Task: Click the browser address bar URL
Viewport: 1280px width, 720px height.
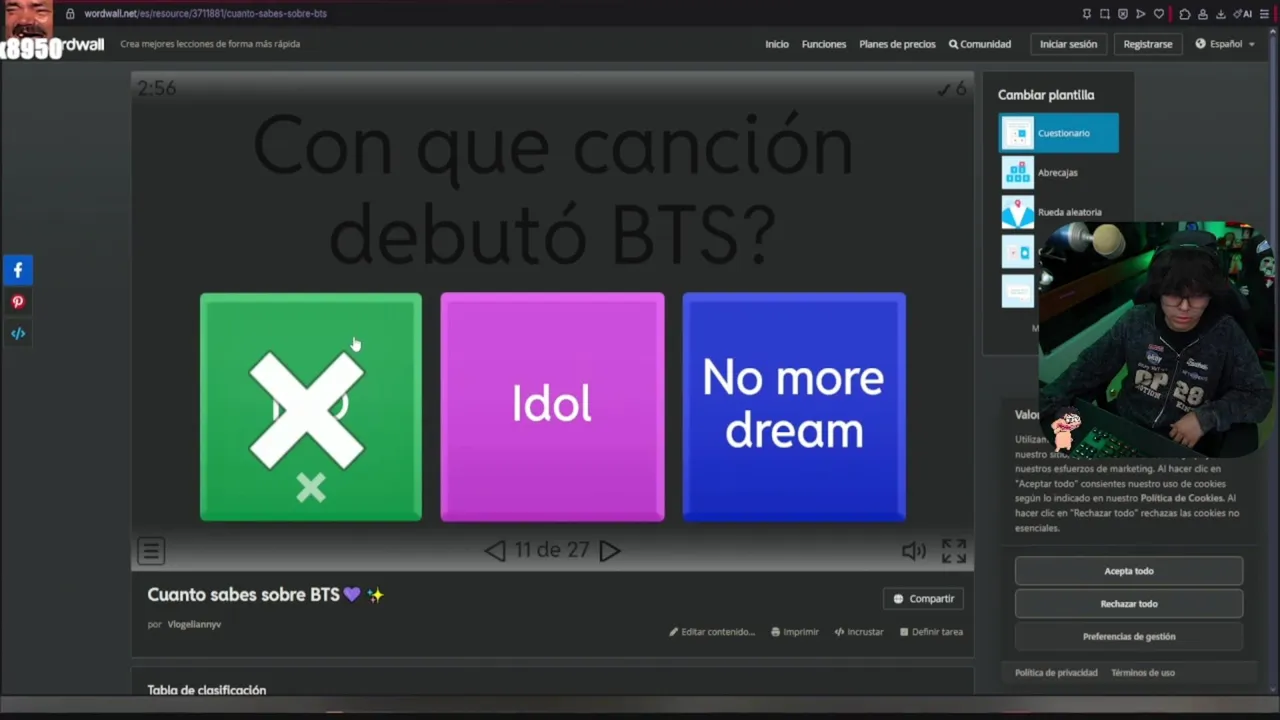Action: point(205,14)
